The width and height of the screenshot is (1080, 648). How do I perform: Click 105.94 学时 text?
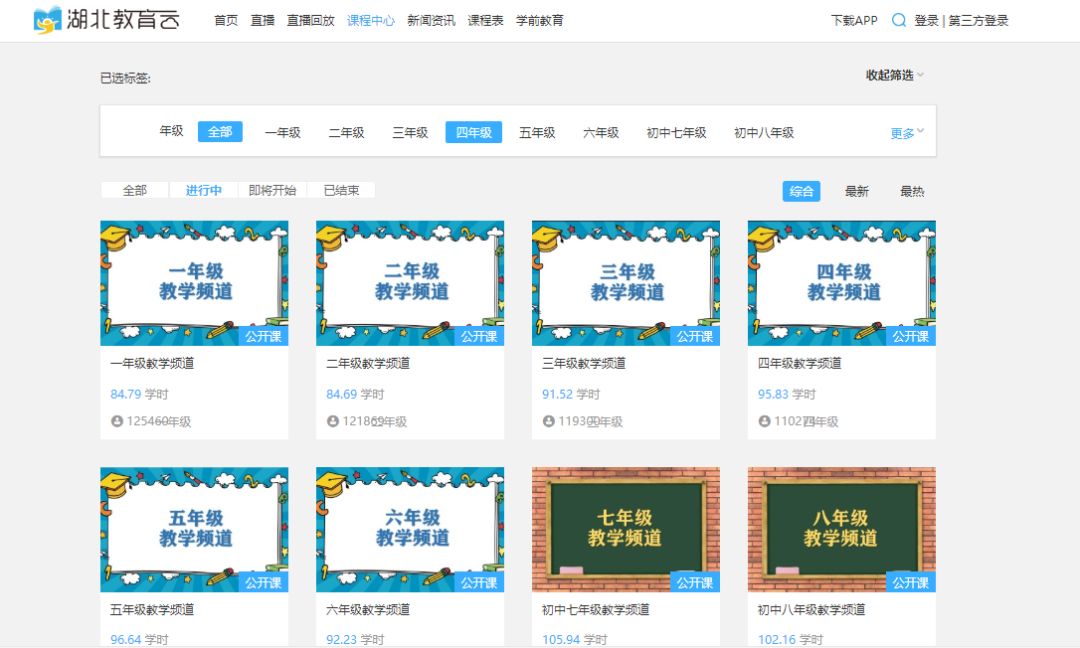574,639
